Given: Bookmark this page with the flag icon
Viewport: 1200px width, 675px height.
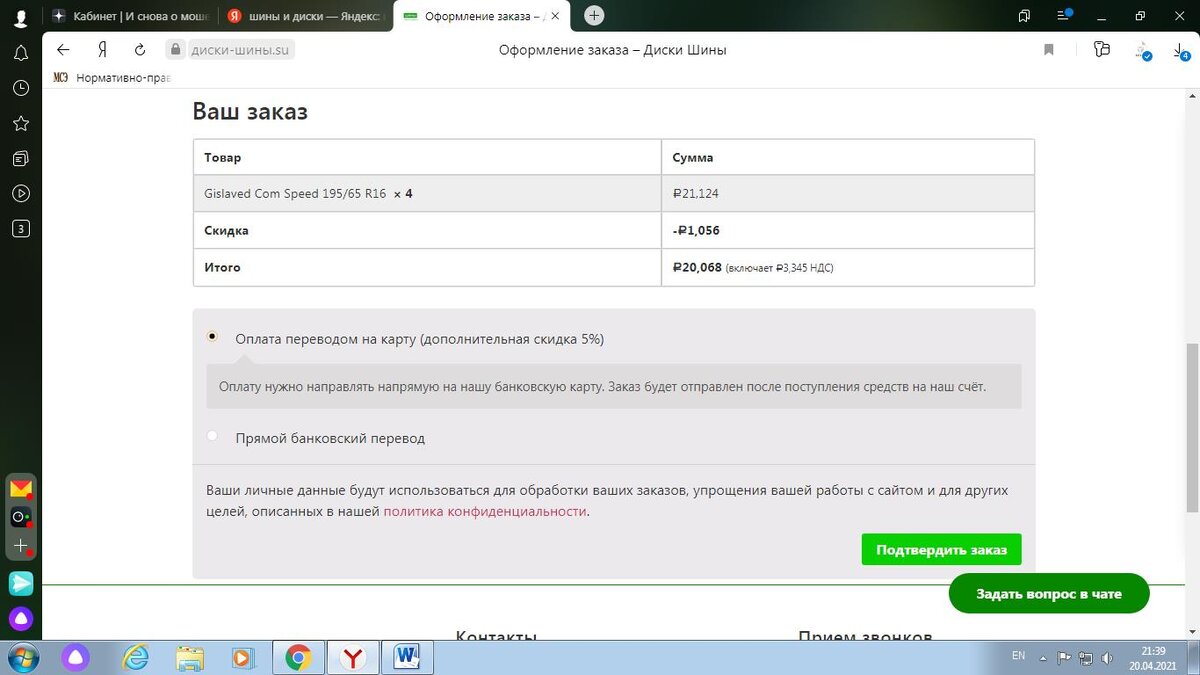Looking at the screenshot, I should (x=1049, y=50).
